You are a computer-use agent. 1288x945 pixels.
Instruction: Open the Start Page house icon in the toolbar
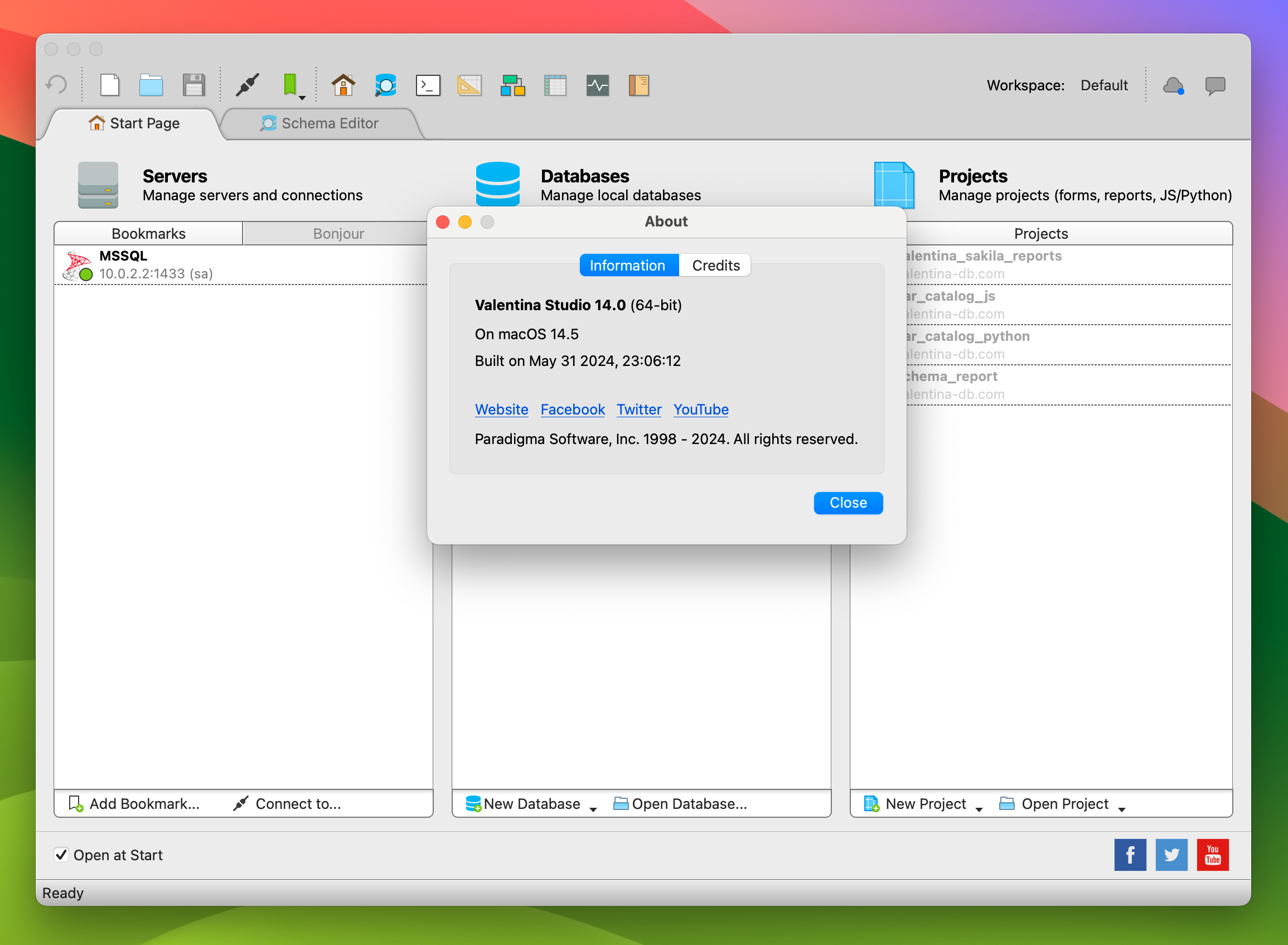click(343, 85)
